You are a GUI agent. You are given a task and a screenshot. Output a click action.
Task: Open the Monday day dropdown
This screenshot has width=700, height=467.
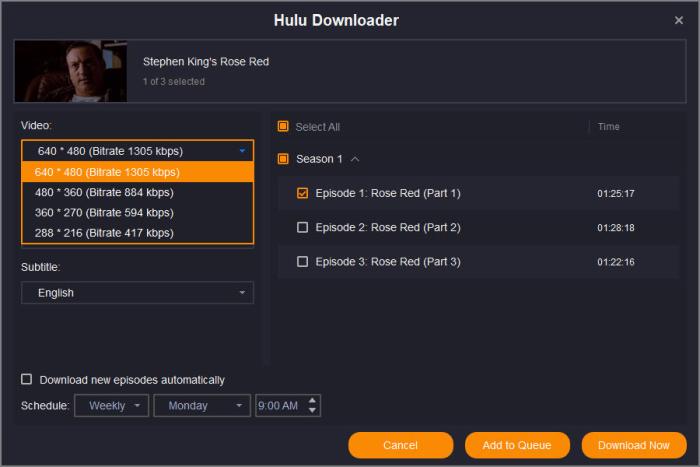click(202, 405)
